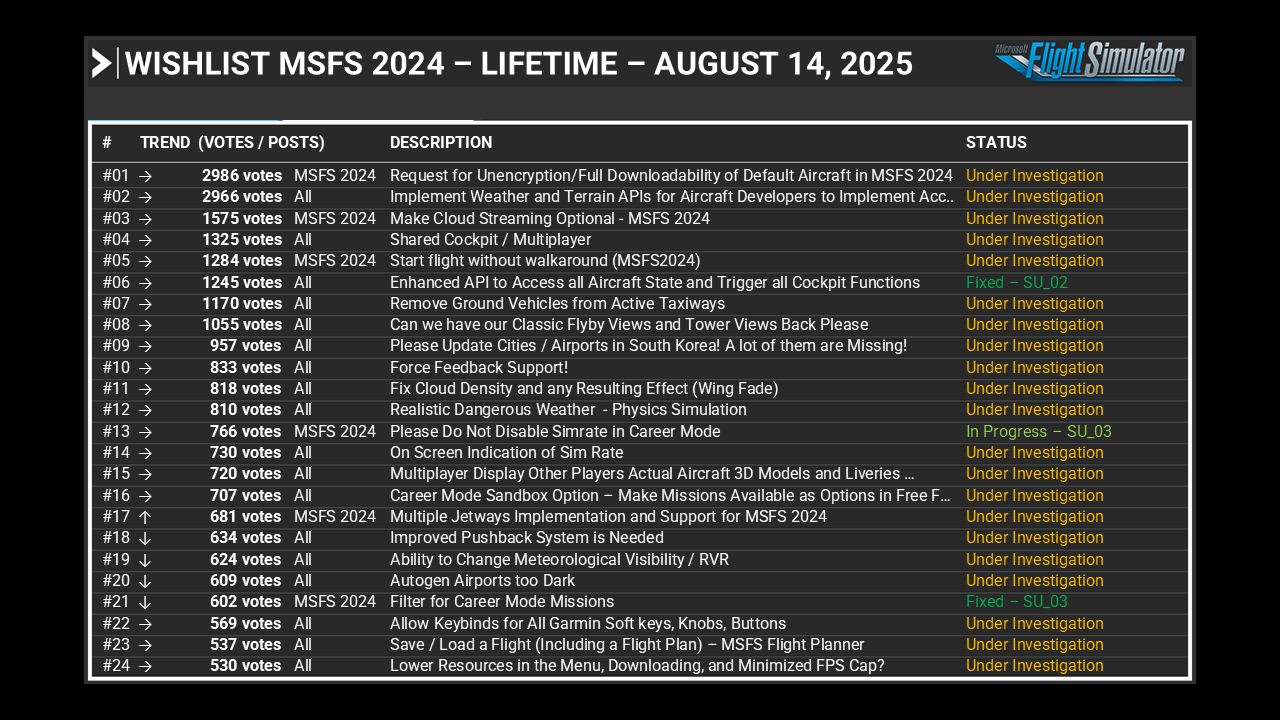Click 'Filter for Career Mode Missions' entry
This screenshot has width=1280, height=720.
502,602
